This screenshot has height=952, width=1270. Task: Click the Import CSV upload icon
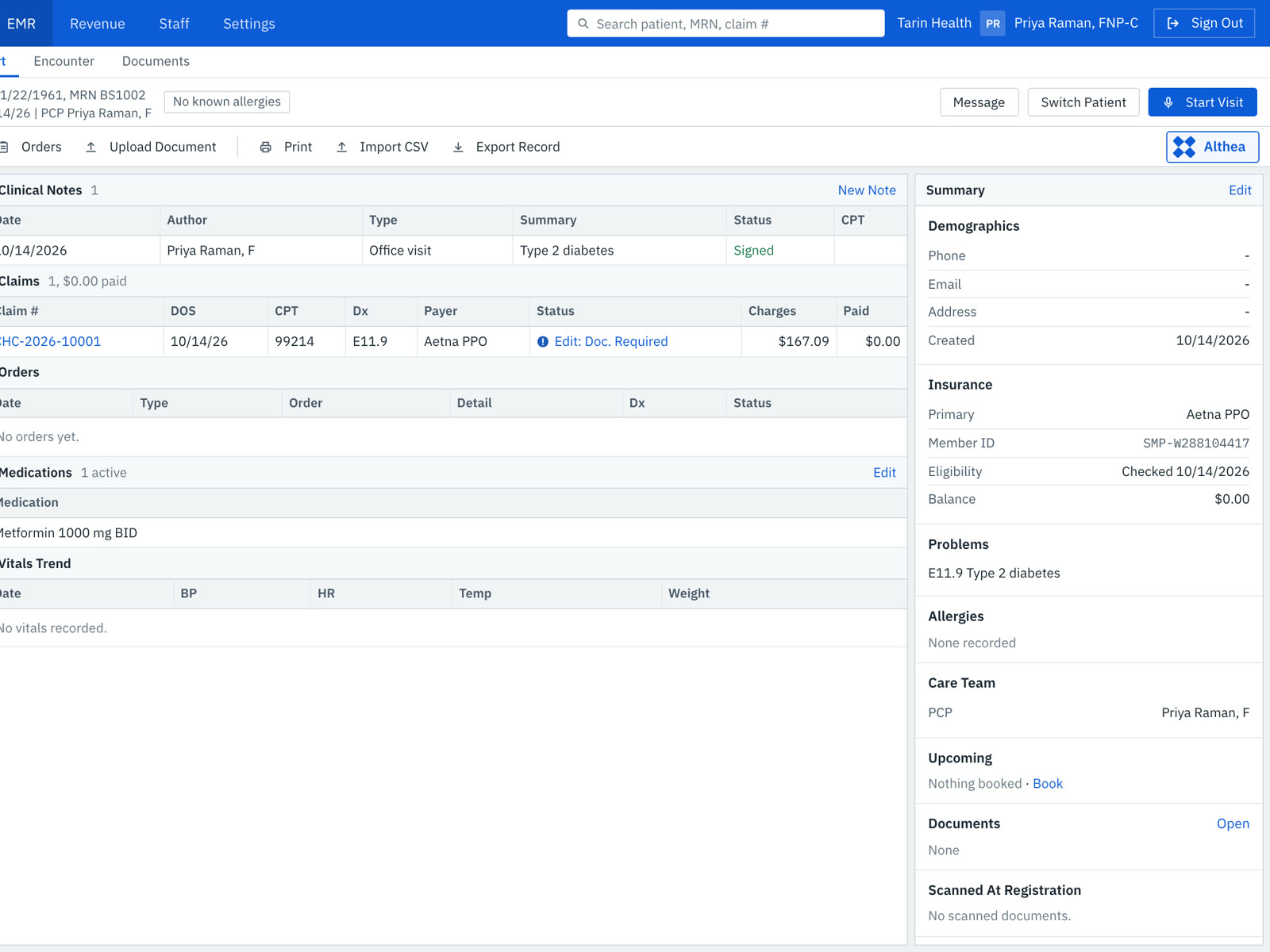pos(342,148)
